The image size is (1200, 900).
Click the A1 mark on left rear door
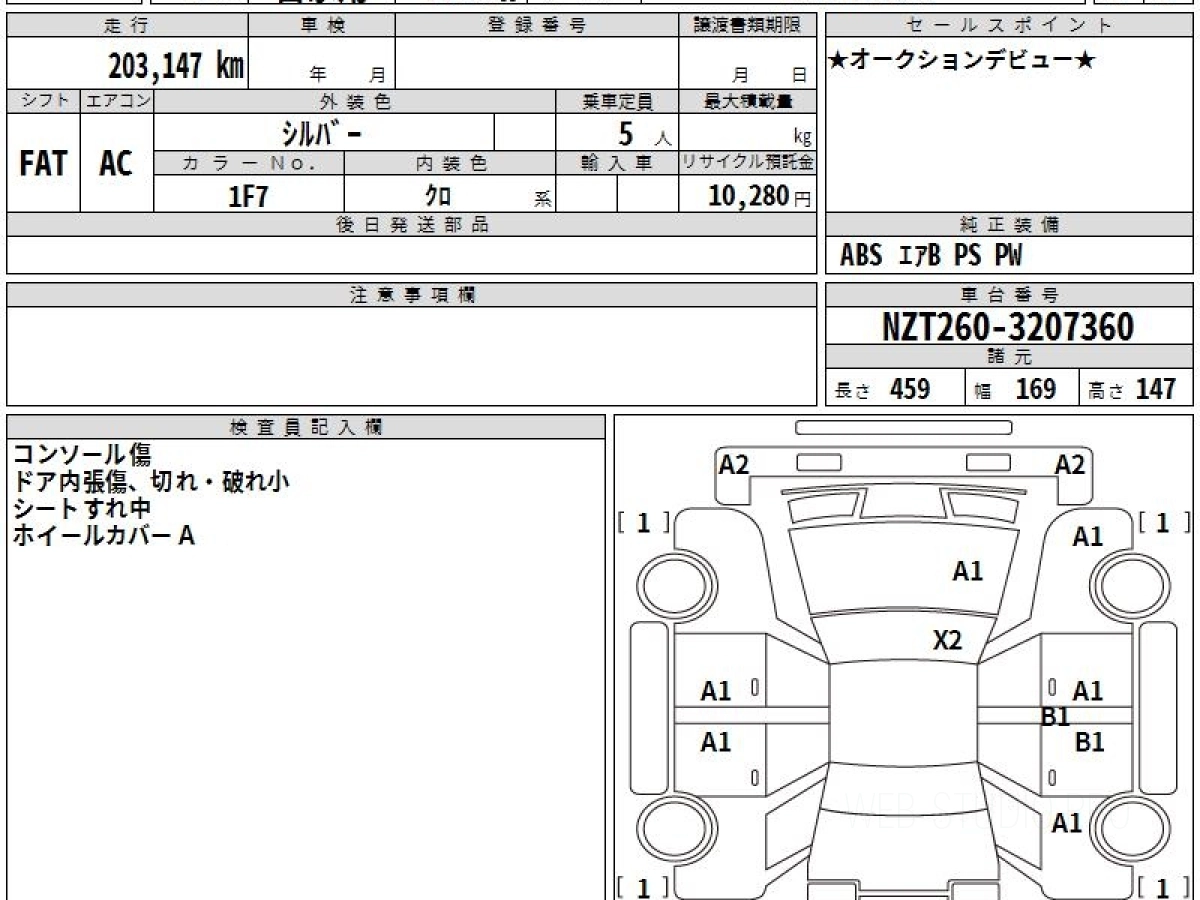coord(716,742)
